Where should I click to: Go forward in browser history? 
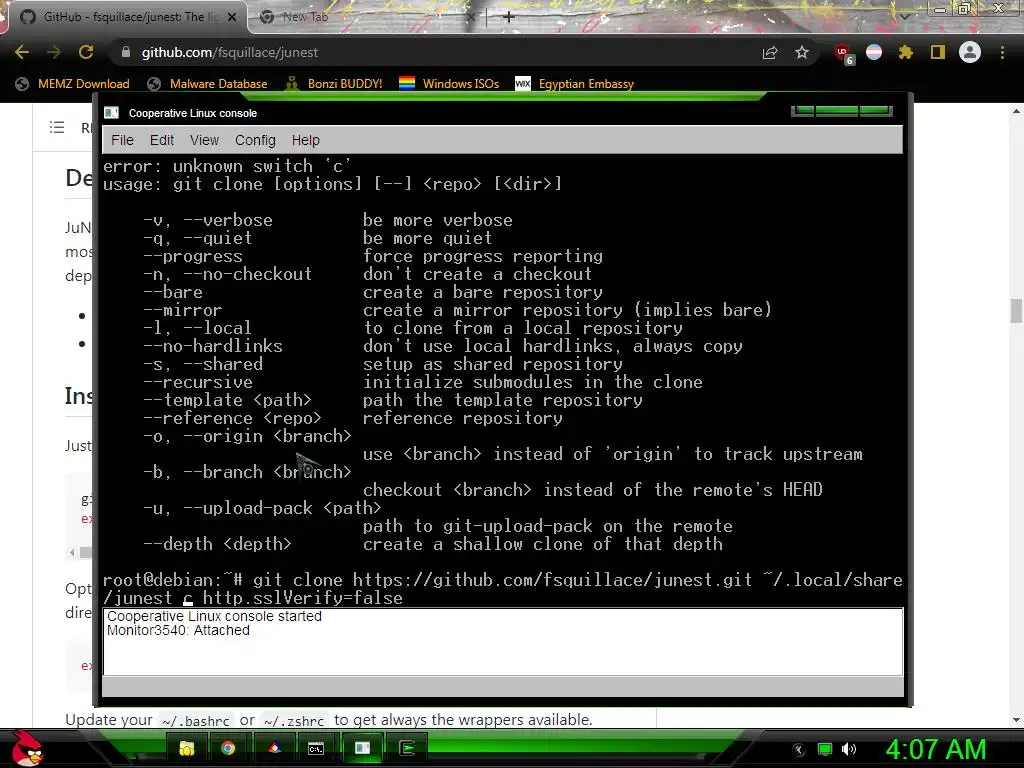pyautogui.click(x=54, y=52)
